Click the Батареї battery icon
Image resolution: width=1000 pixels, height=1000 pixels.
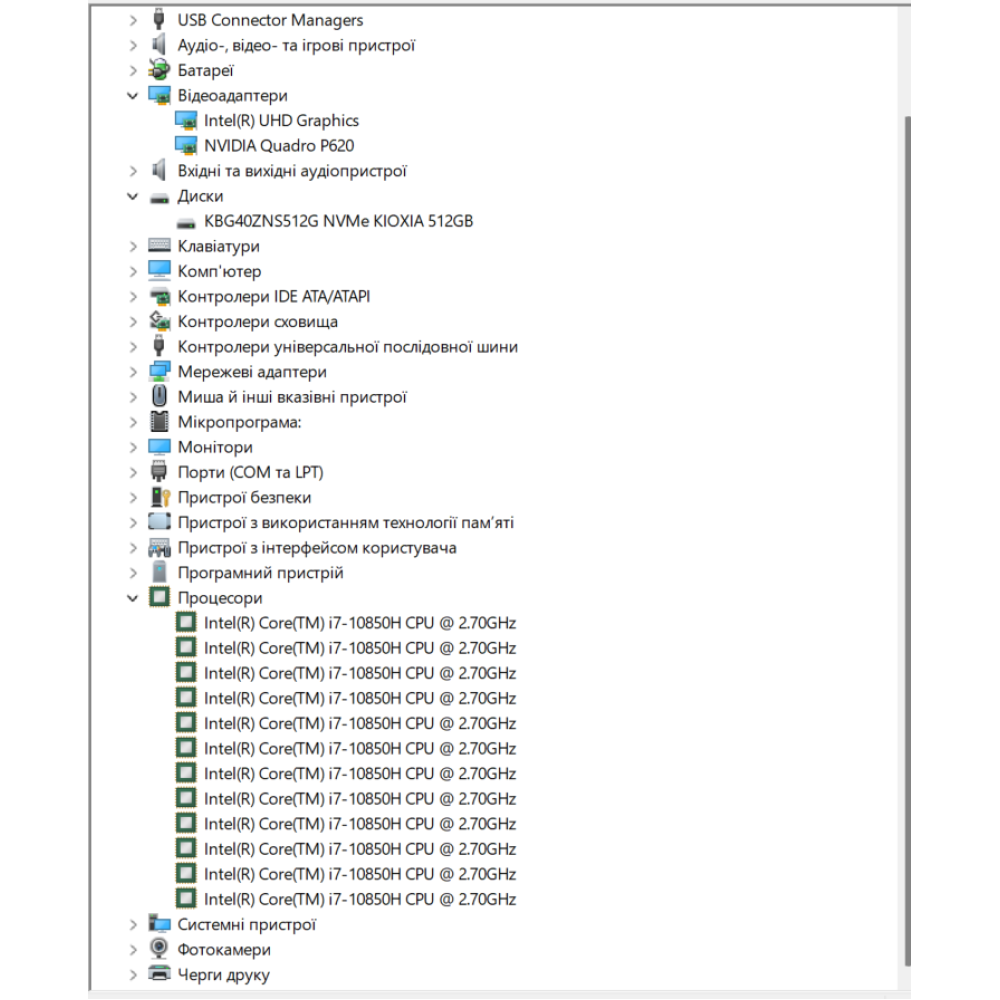pos(159,70)
